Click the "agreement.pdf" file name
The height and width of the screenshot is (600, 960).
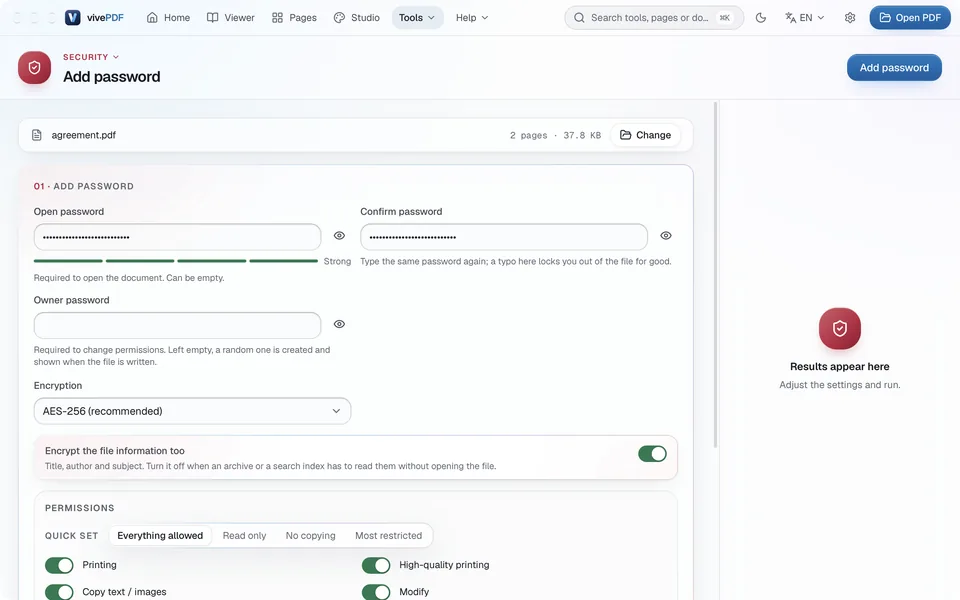[x=83, y=135]
